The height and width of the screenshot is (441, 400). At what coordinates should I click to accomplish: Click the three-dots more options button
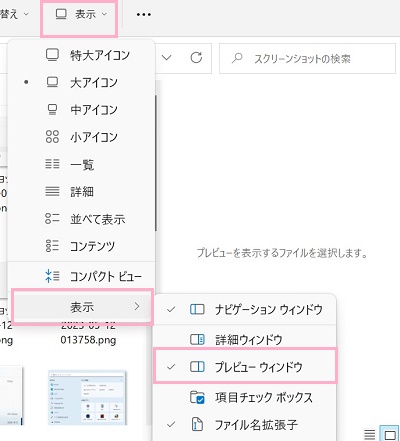(144, 15)
